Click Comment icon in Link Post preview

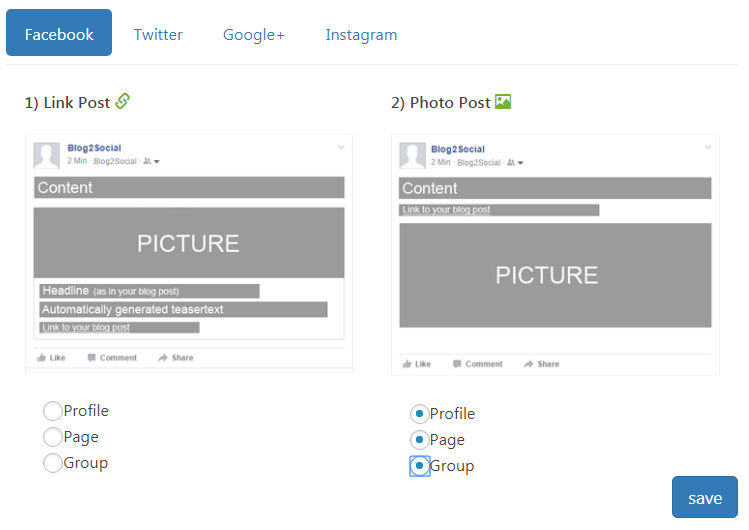click(x=92, y=357)
